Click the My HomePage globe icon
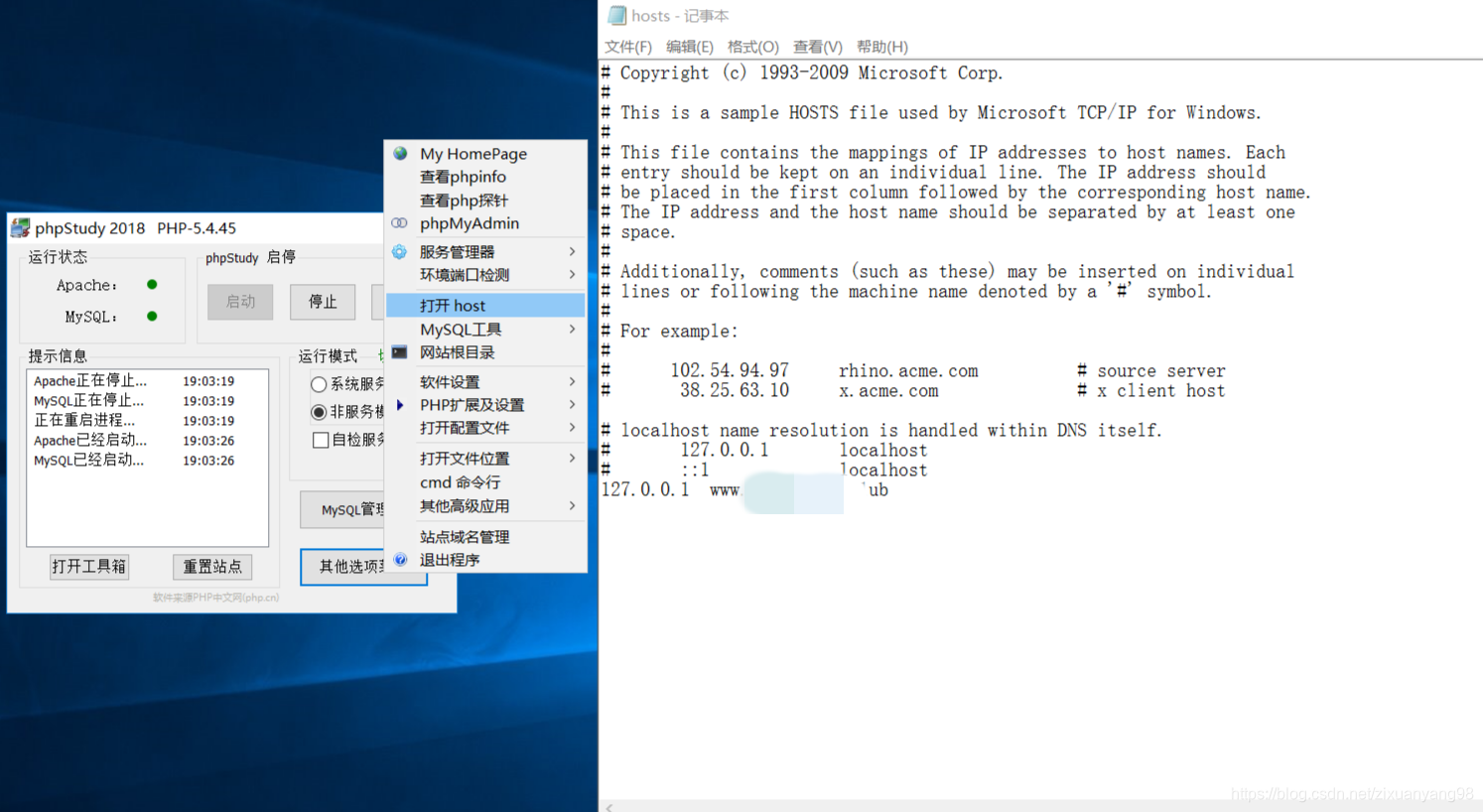The width and height of the screenshot is (1483, 812). pos(399,154)
